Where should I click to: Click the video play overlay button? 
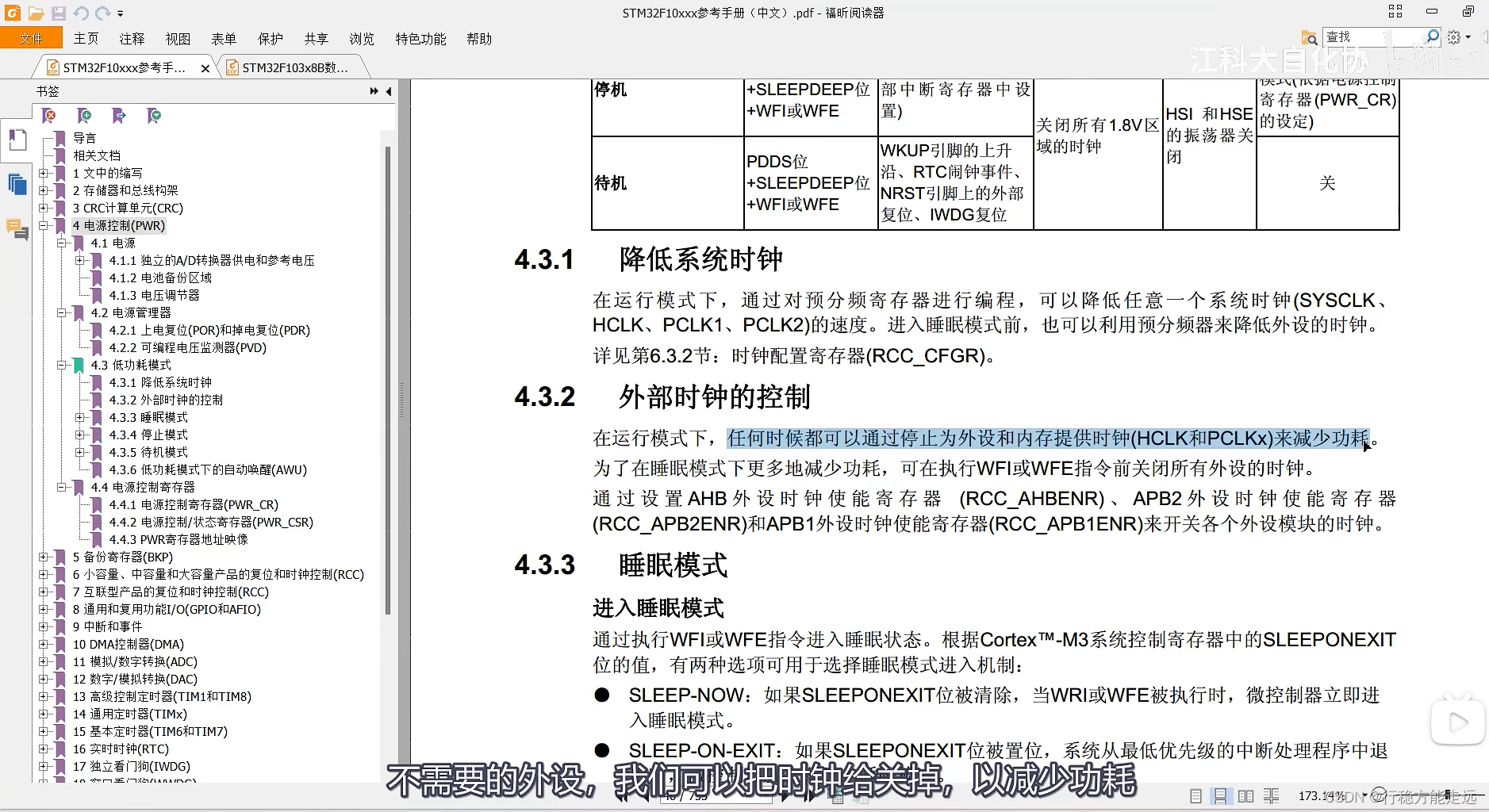click(1457, 722)
